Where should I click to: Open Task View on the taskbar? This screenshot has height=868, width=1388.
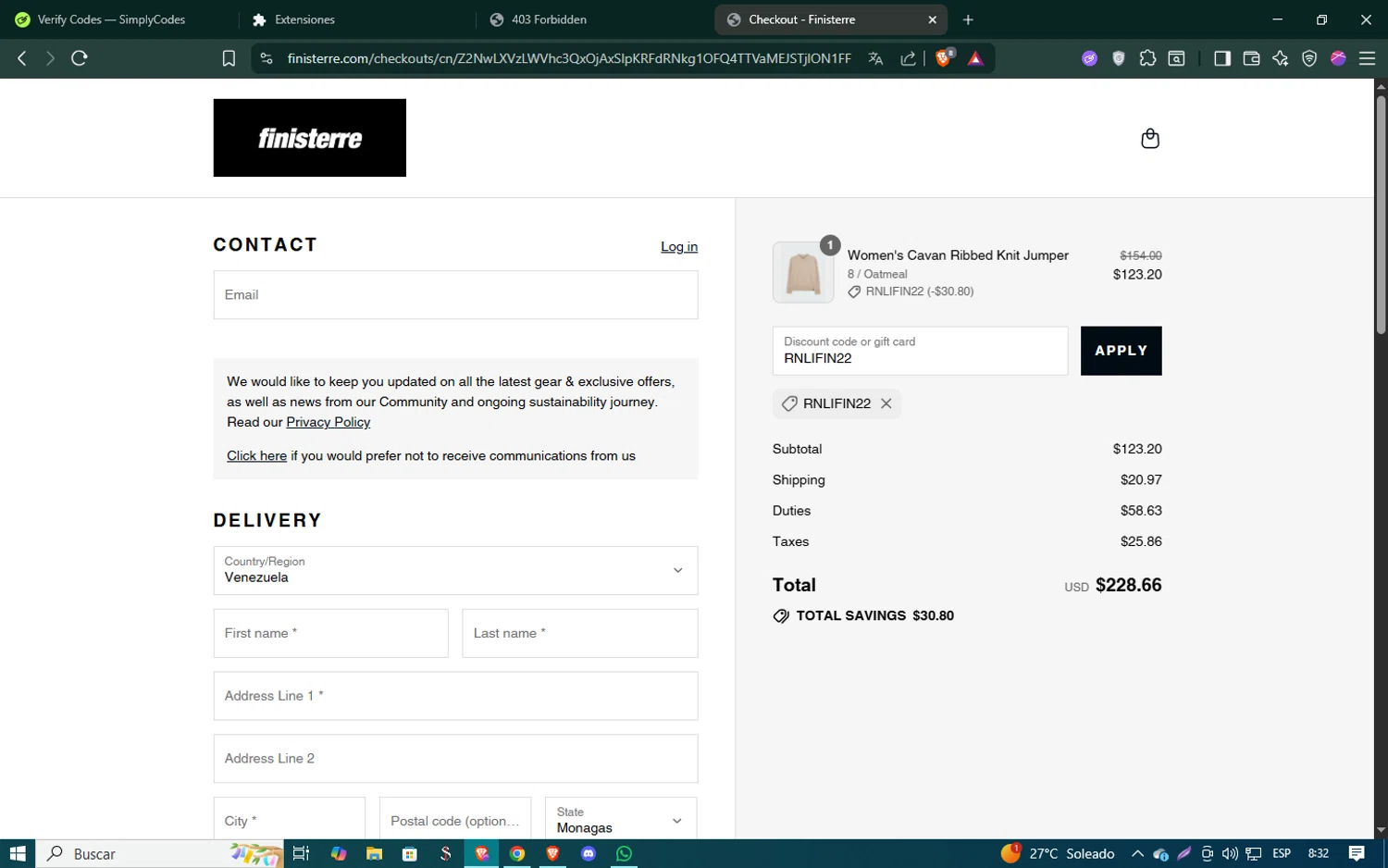[301, 853]
